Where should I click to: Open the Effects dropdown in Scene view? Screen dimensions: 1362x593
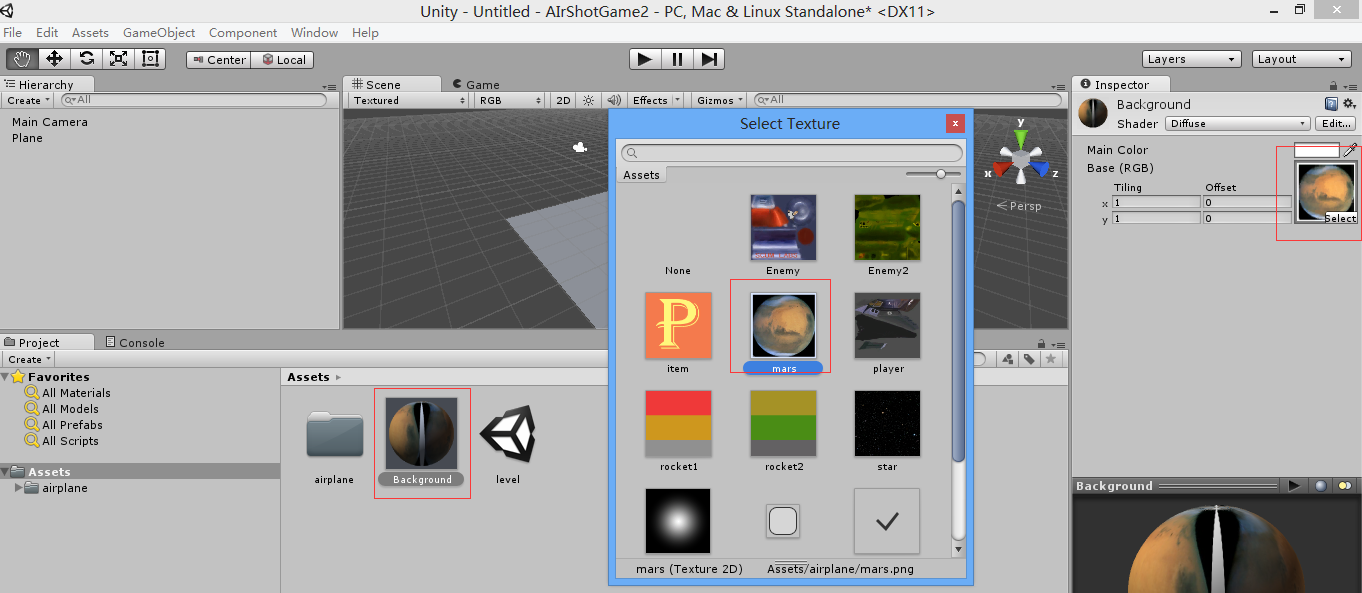(x=656, y=100)
